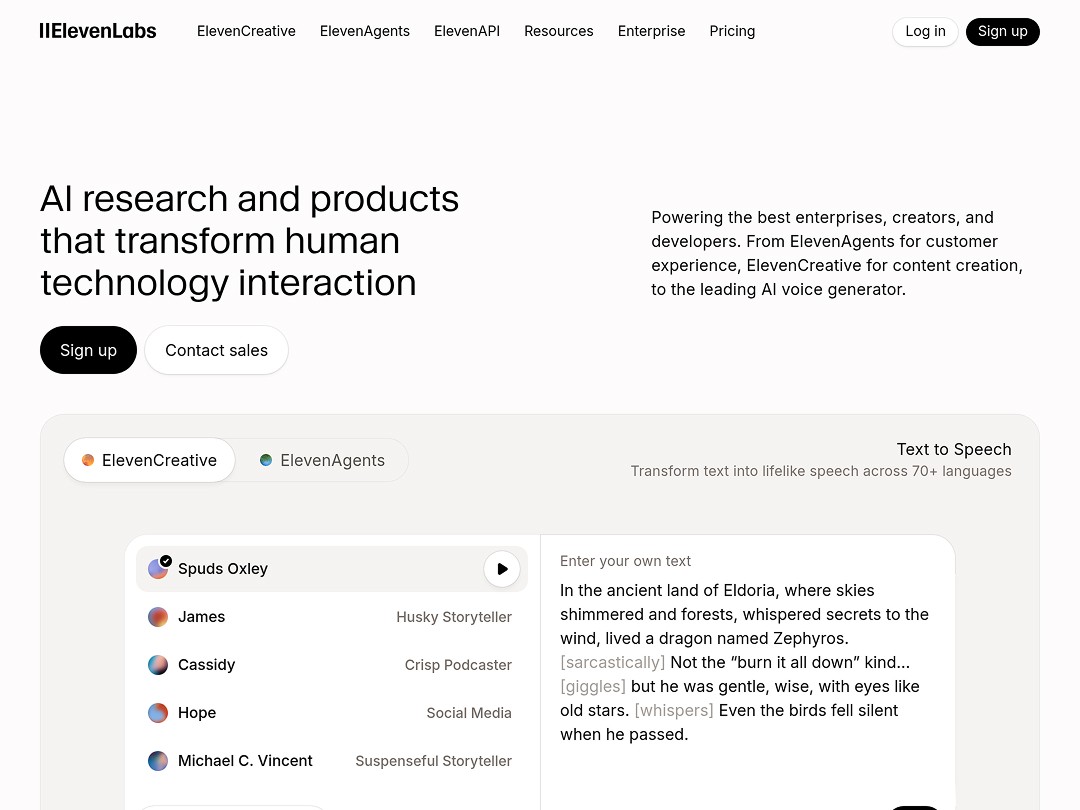Click the Contact sales button
Image resolution: width=1080 pixels, height=810 pixels.
click(216, 350)
